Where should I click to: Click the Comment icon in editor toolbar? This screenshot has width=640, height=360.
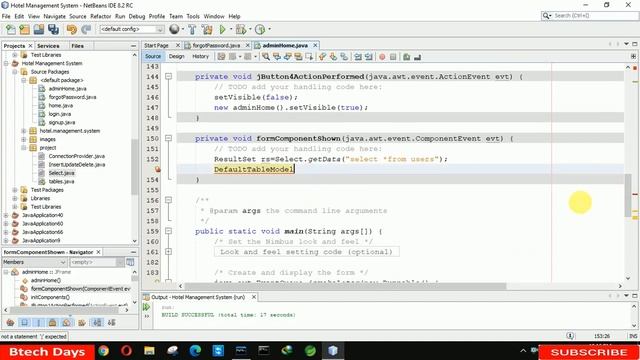click(x=407, y=57)
